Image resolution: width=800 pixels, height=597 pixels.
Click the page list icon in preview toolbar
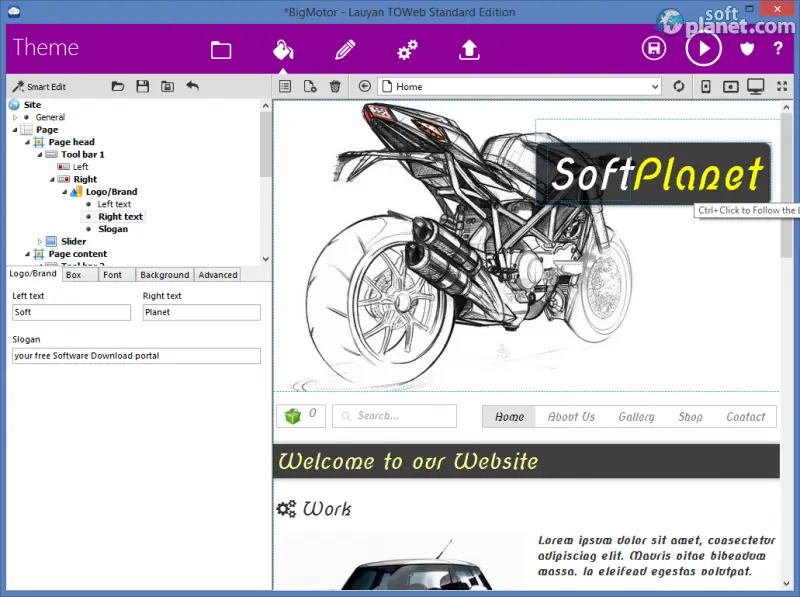pos(285,86)
